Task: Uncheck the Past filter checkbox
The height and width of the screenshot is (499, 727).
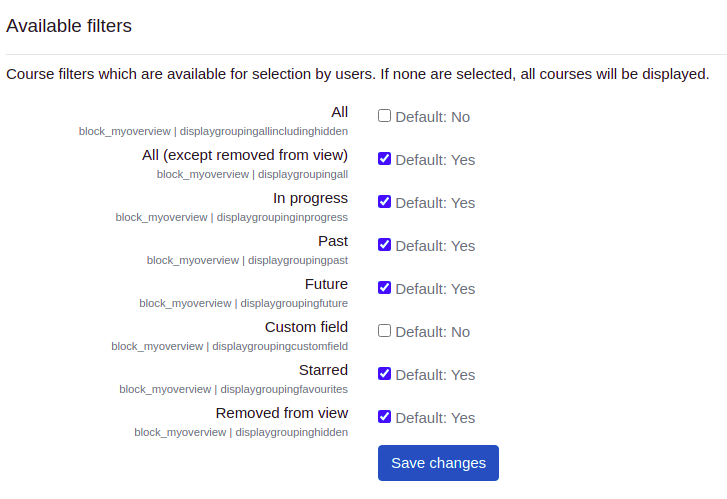Action: (384, 244)
